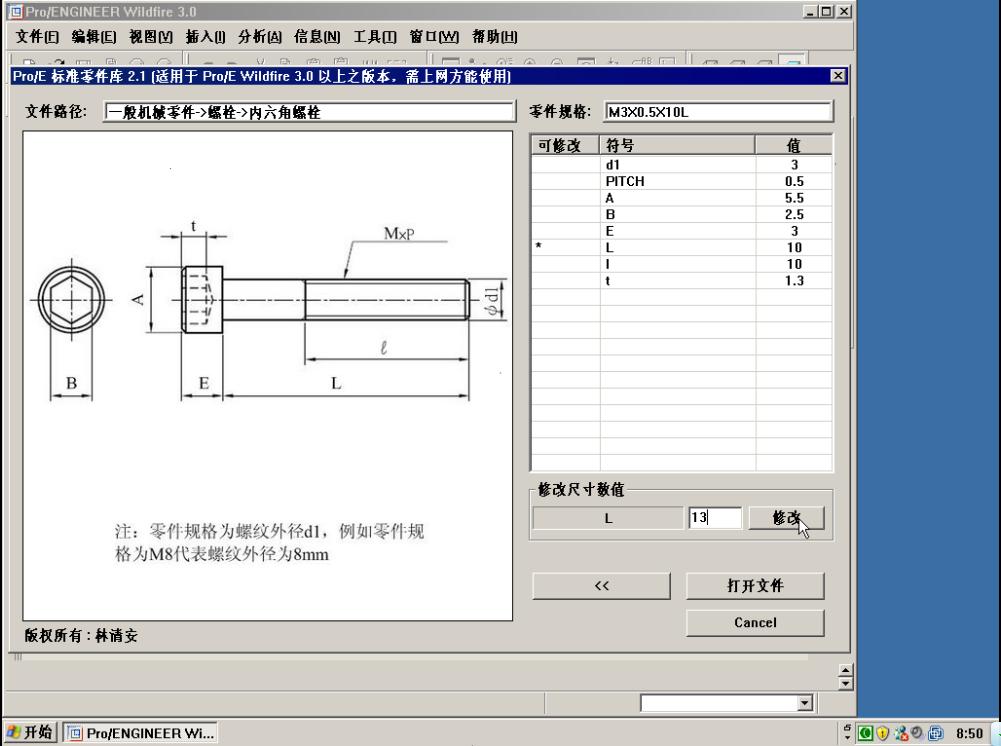
Task: Click value 2.5 in the B row
Action: pyautogui.click(x=794, y=214)
